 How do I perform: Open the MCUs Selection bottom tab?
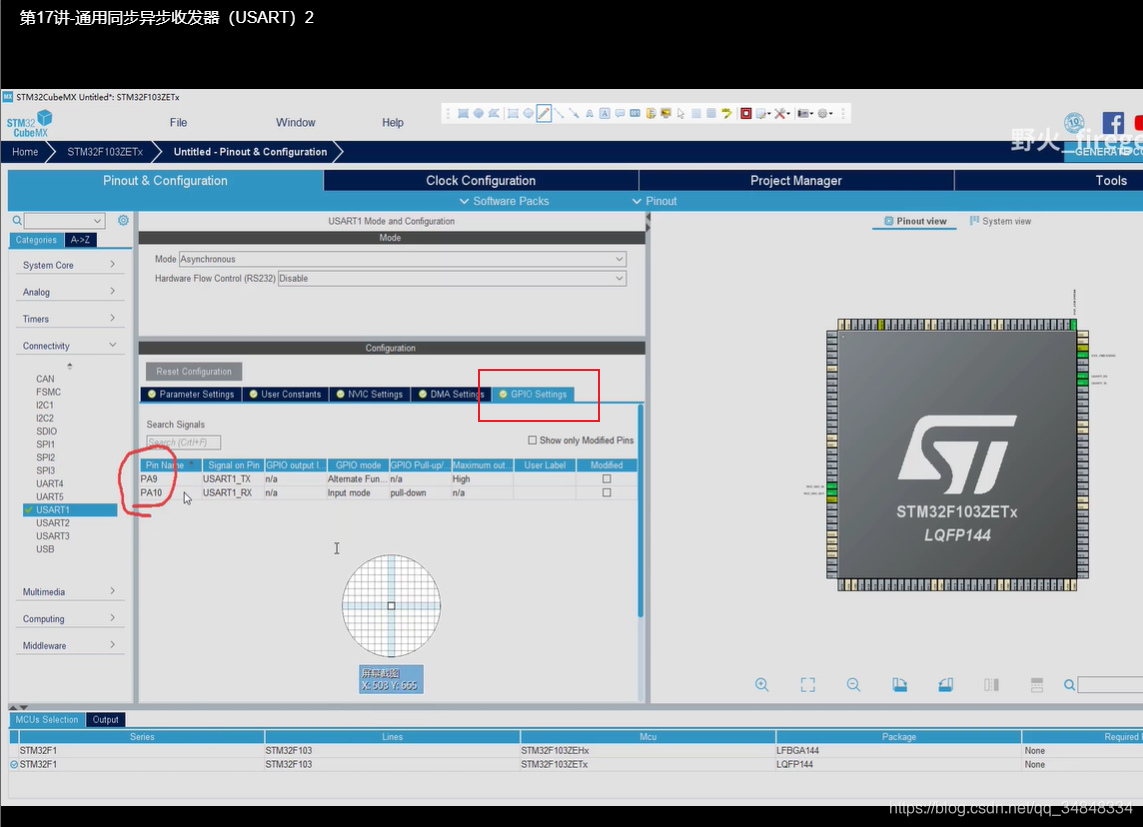coord(47,720)
